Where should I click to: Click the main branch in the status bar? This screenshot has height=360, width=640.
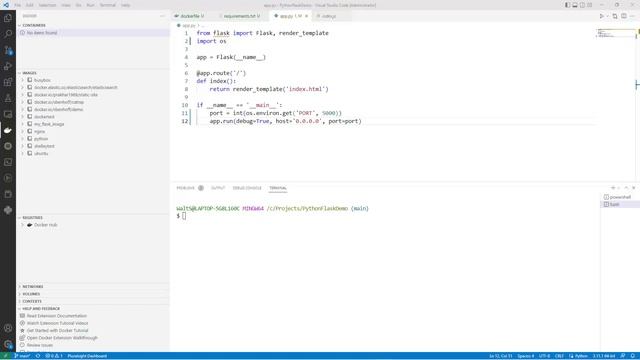tap(22, 356)
